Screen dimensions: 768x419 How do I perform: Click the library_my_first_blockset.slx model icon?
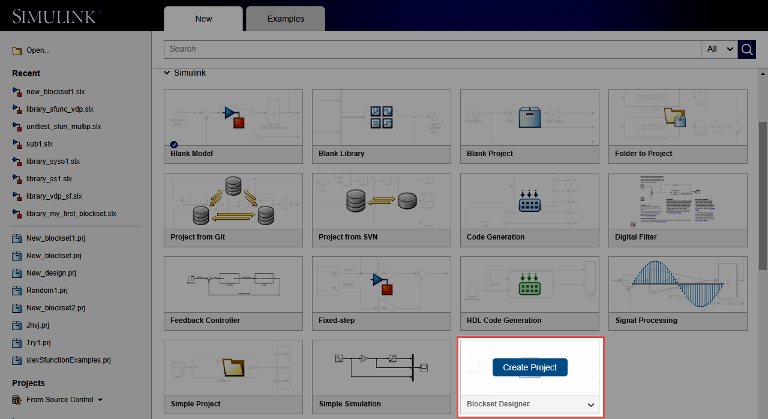tap(17, 214)
